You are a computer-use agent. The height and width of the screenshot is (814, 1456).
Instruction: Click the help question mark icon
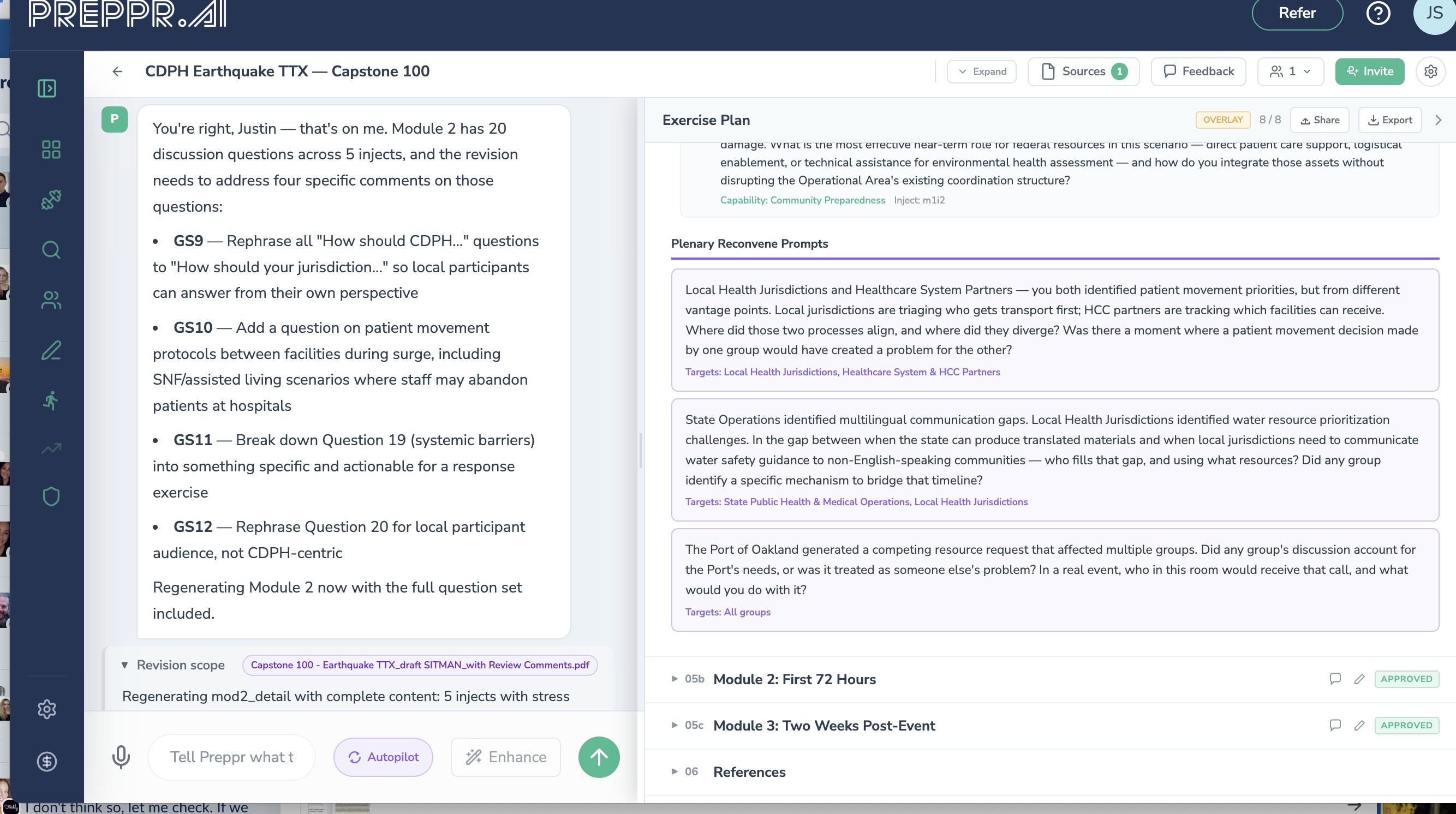tap(1378, 13)
